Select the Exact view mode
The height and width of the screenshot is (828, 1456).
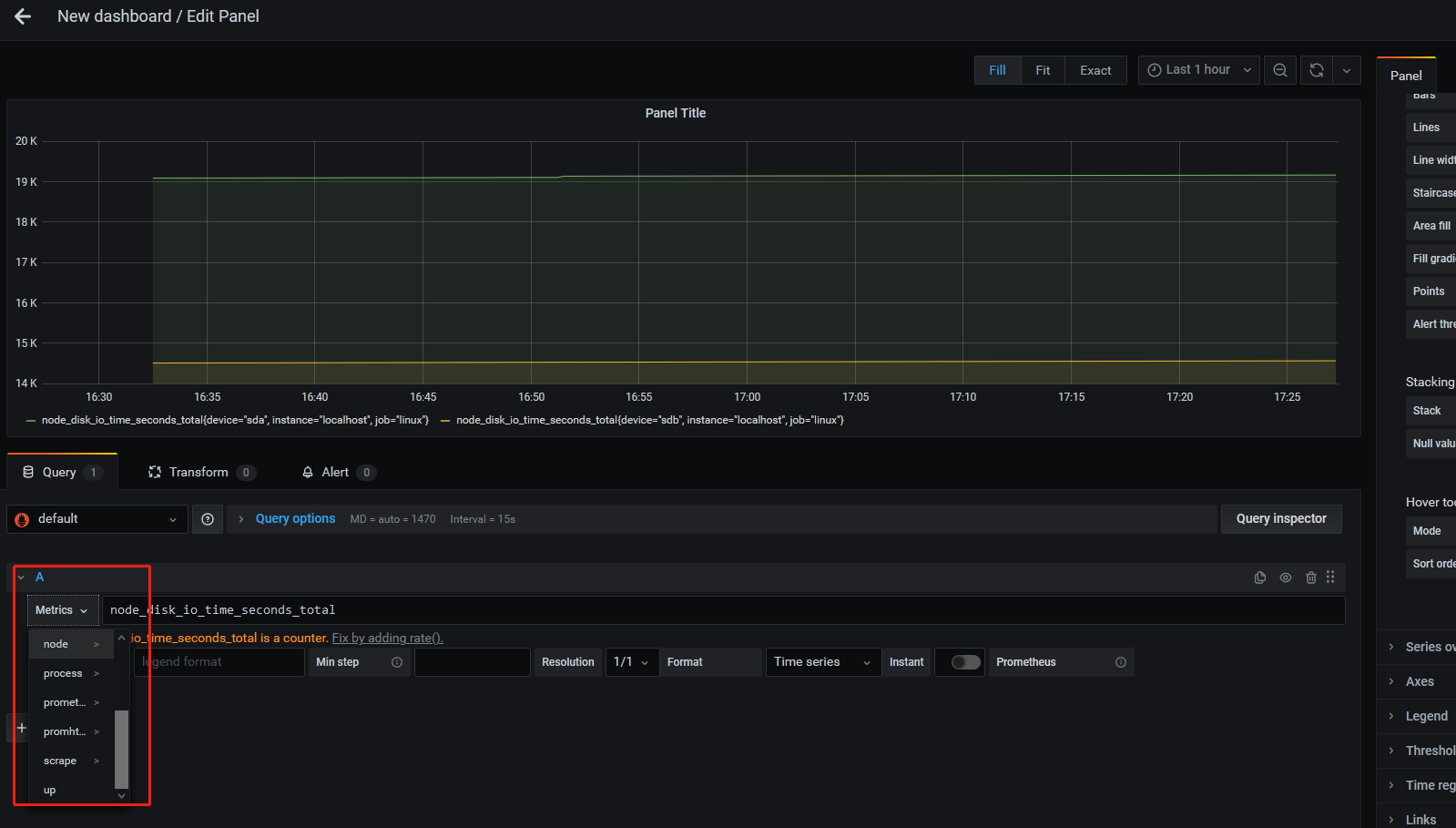point(1095,70)
